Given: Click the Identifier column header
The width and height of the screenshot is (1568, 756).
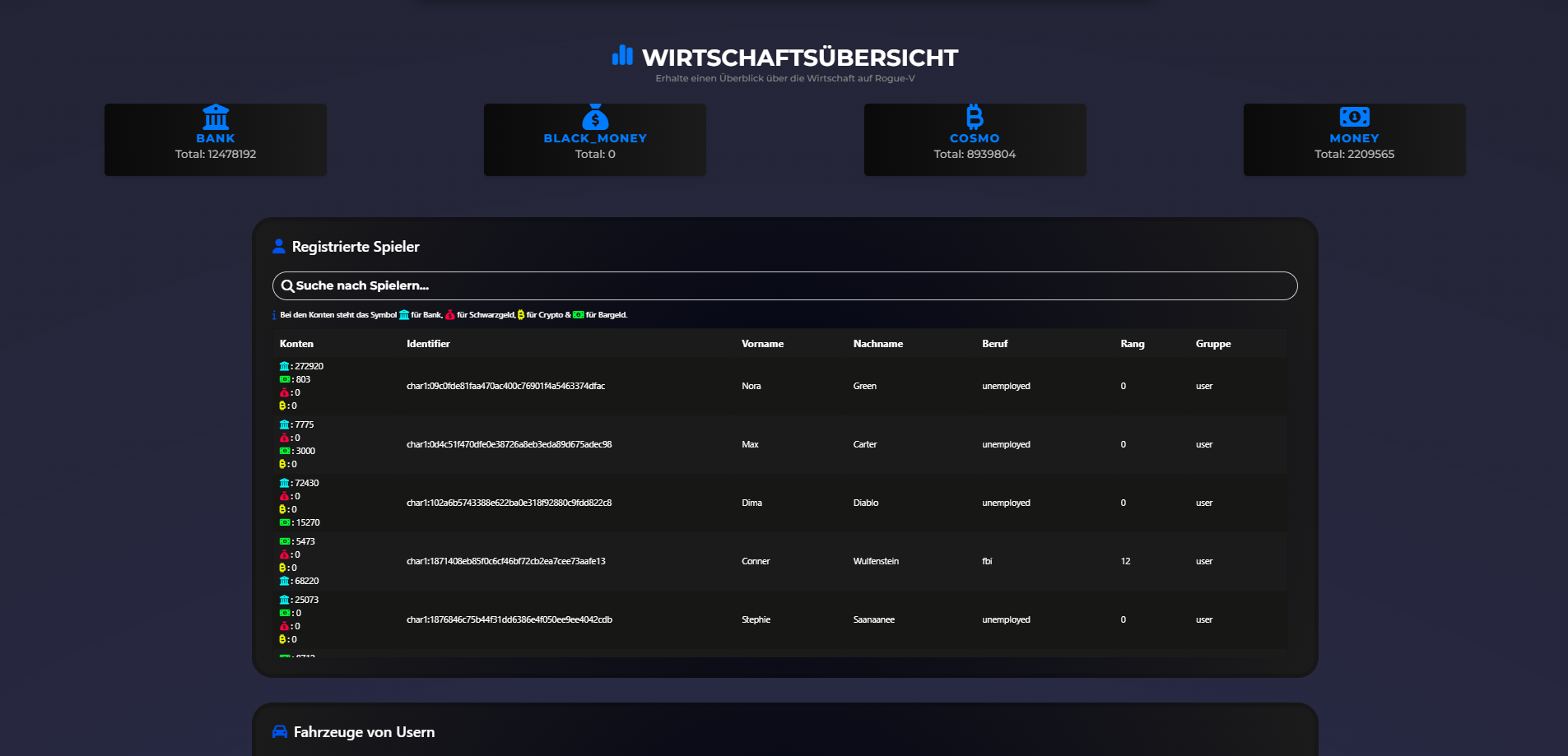Looking at the screenshot, I should coord(428,344).
